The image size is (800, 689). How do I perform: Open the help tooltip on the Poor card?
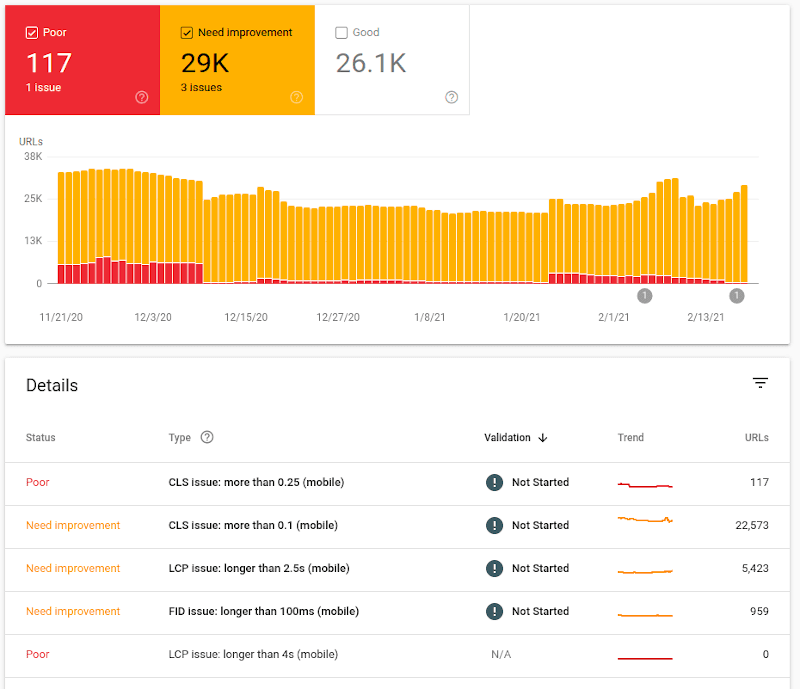point(141,97)
